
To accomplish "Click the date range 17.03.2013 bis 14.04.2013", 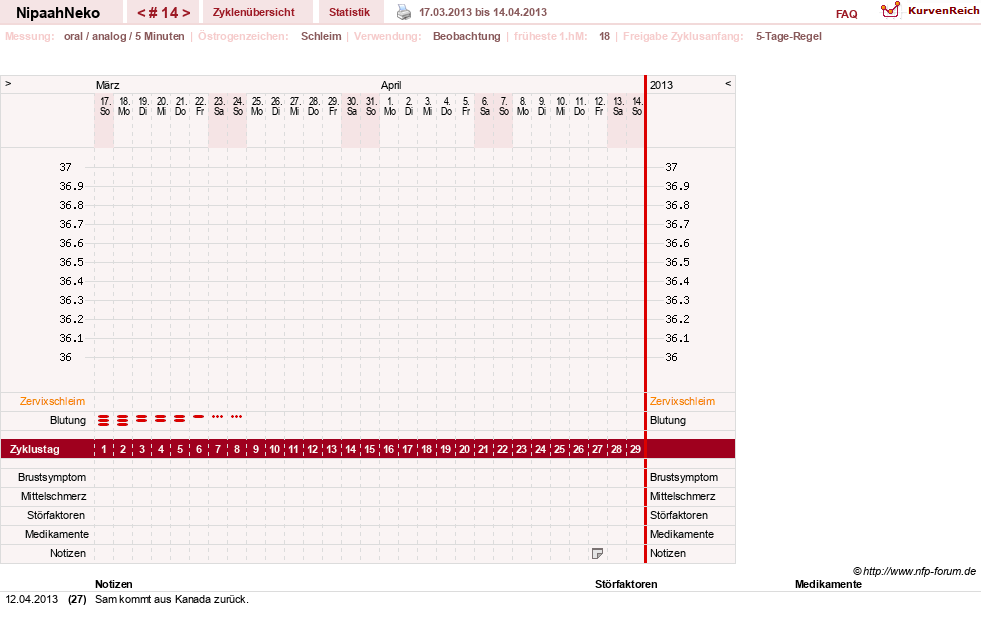I will 482,12.
